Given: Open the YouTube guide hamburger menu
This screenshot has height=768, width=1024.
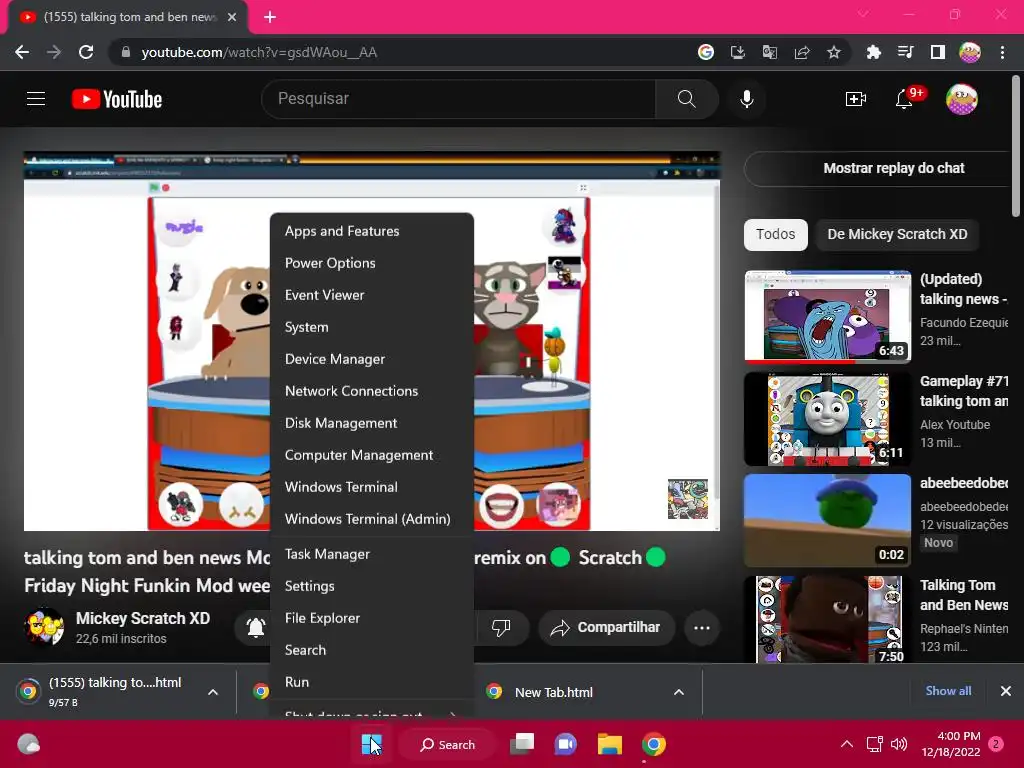Looking at the screenshot, I should 36,99.
